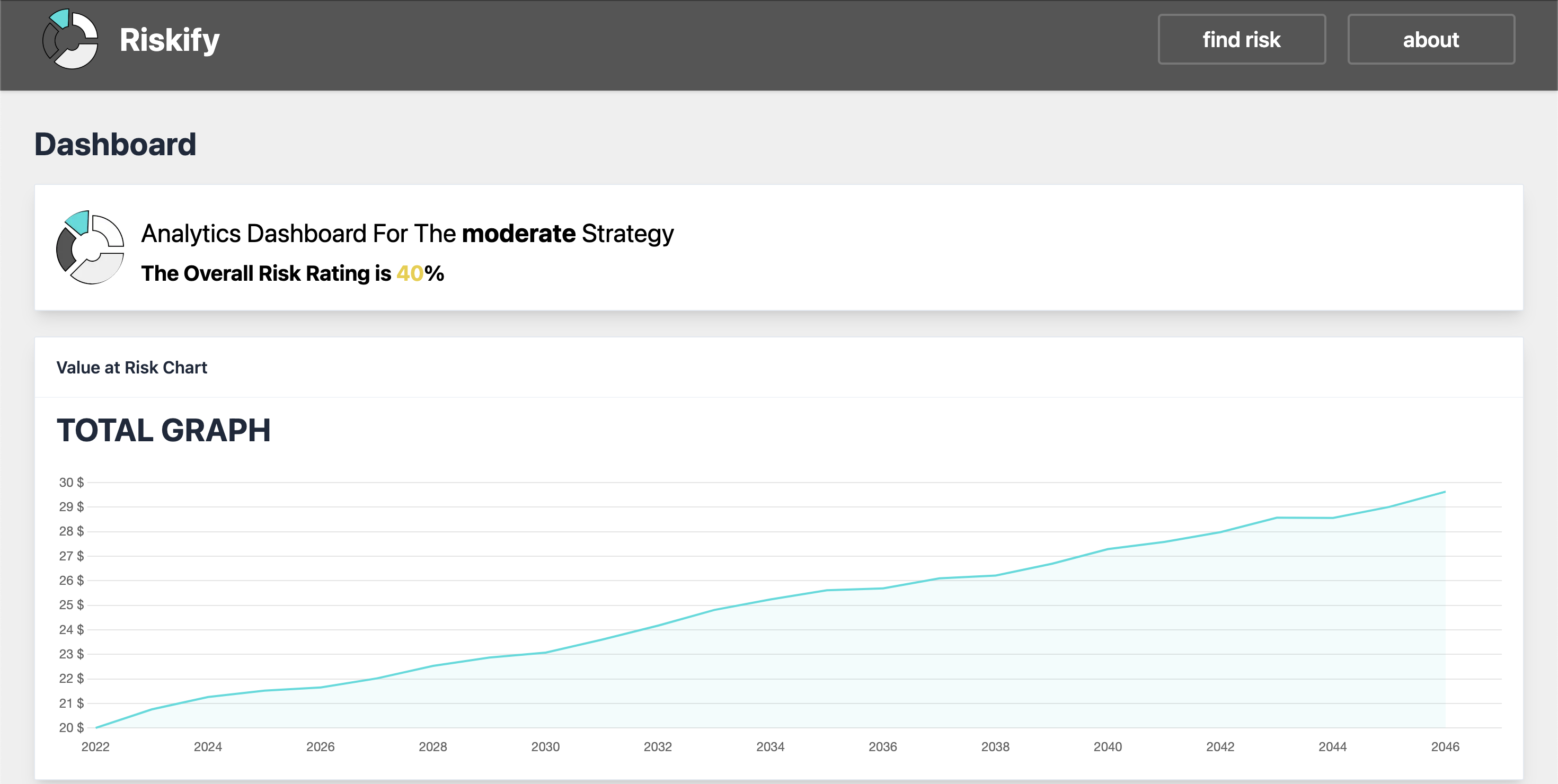This screenshot has height=784, width=1558.
Task: Click the Analytics Dashboard title text
Action: pyautogui.click(x=407, y=233)
